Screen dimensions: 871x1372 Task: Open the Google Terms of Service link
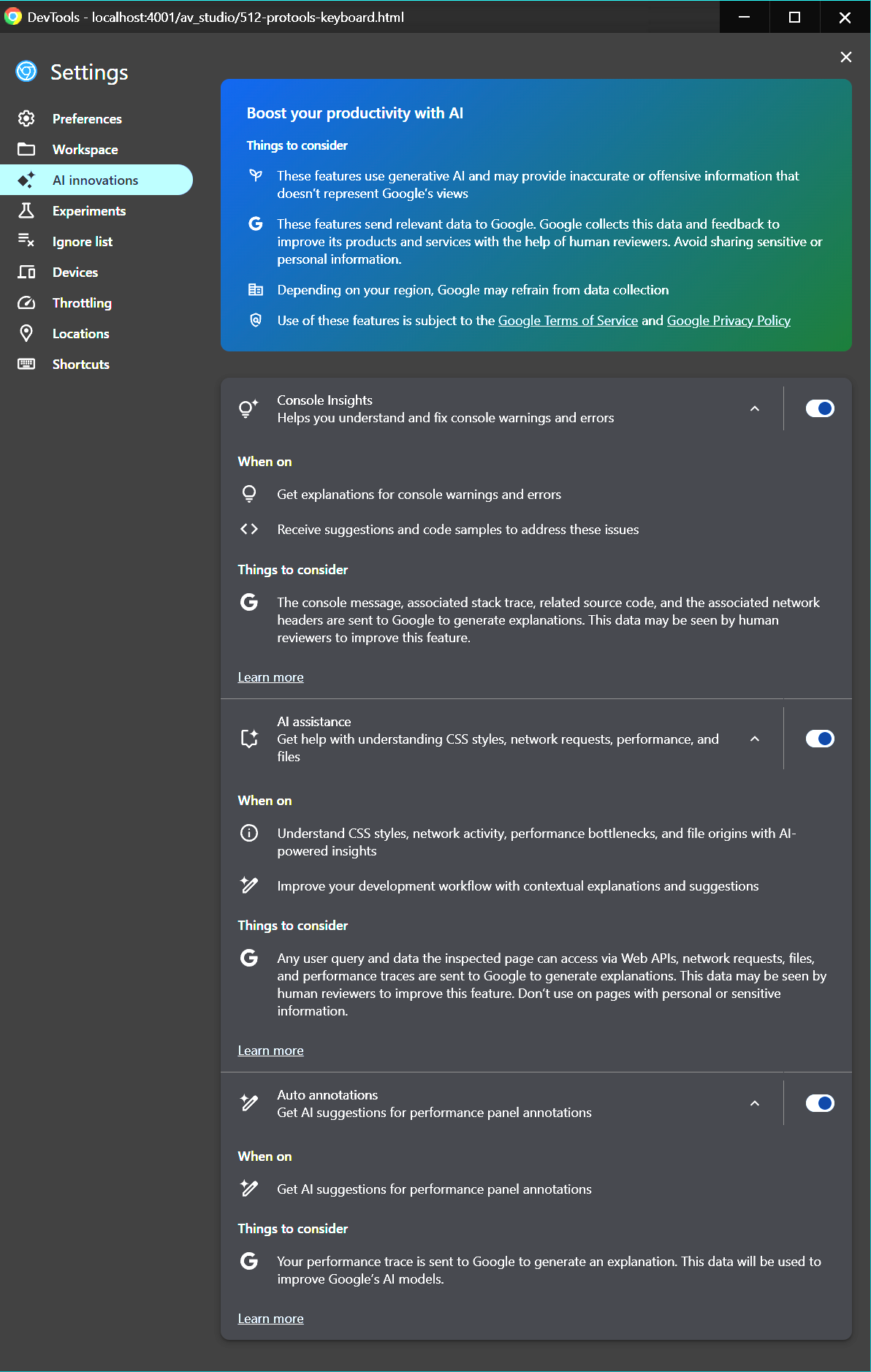[568, 321]
